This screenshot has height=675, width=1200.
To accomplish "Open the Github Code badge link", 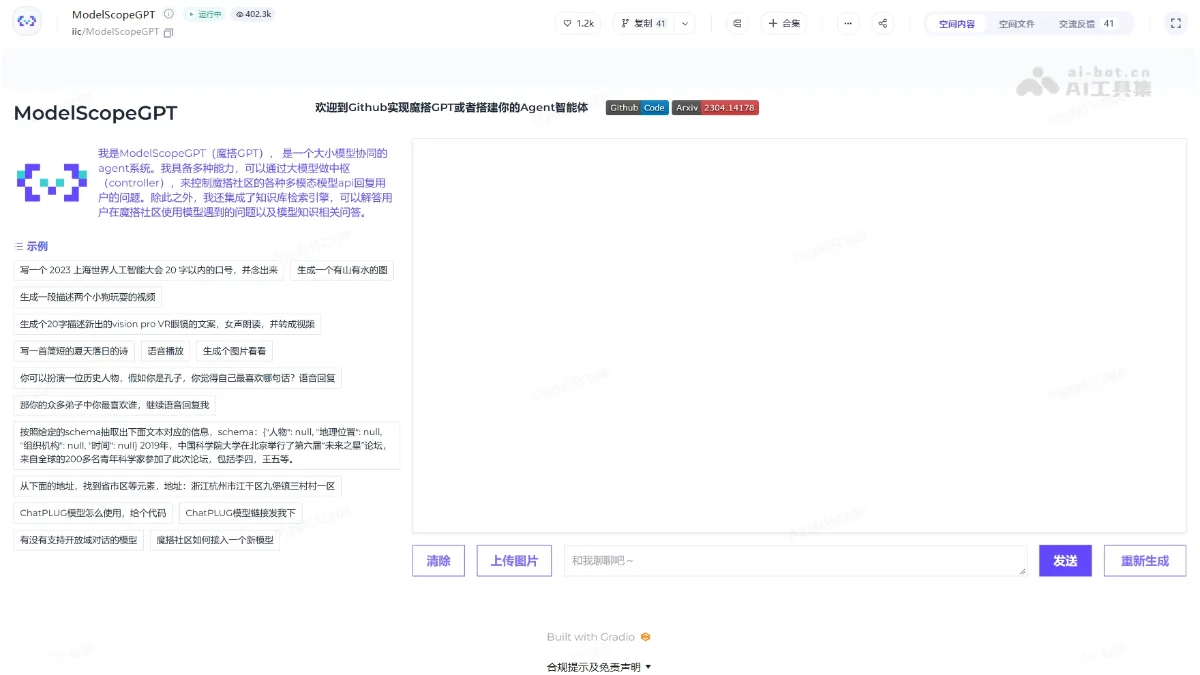I will 637,108.
